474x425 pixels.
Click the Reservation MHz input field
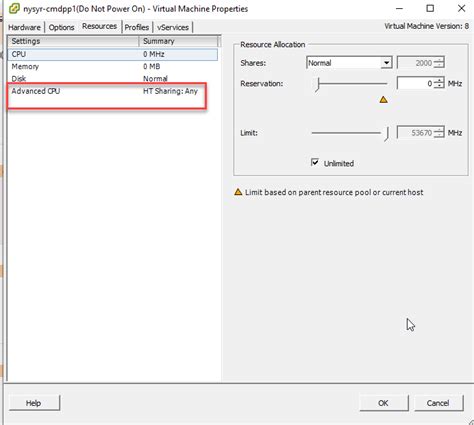(x=416, y=83)
